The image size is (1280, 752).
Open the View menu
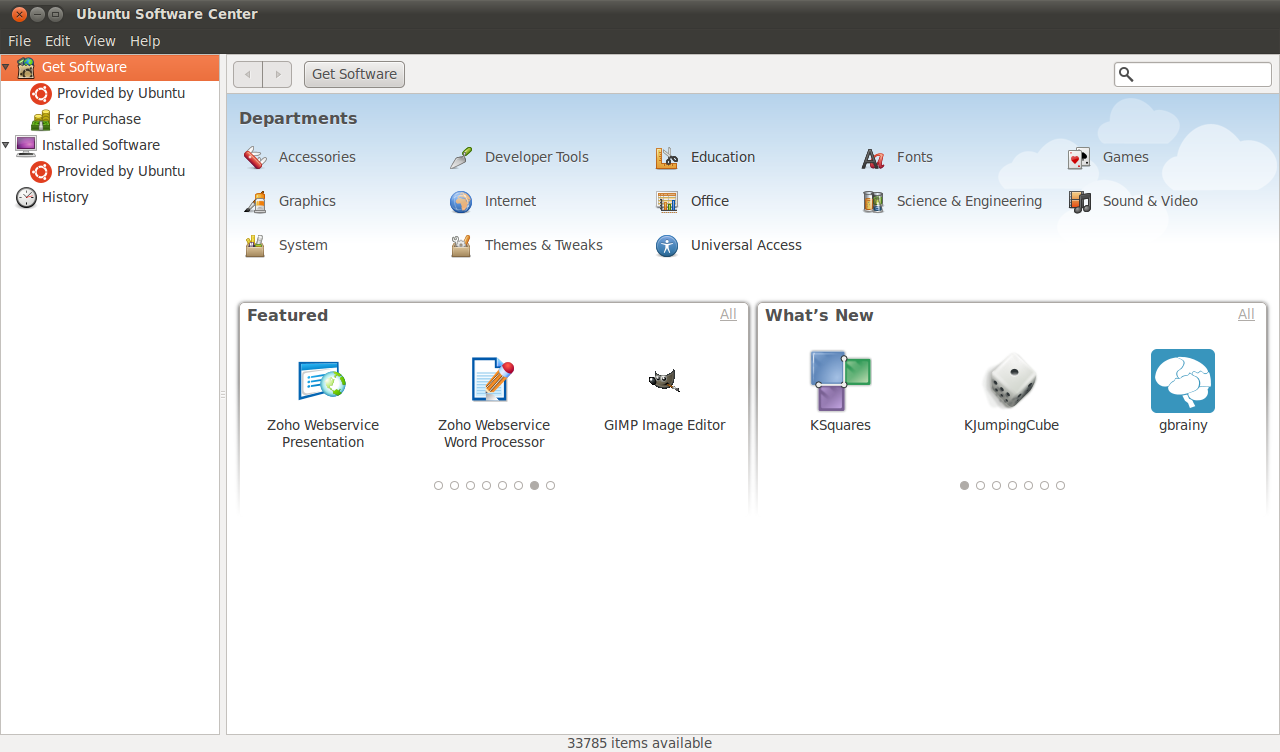click(100, 41)
